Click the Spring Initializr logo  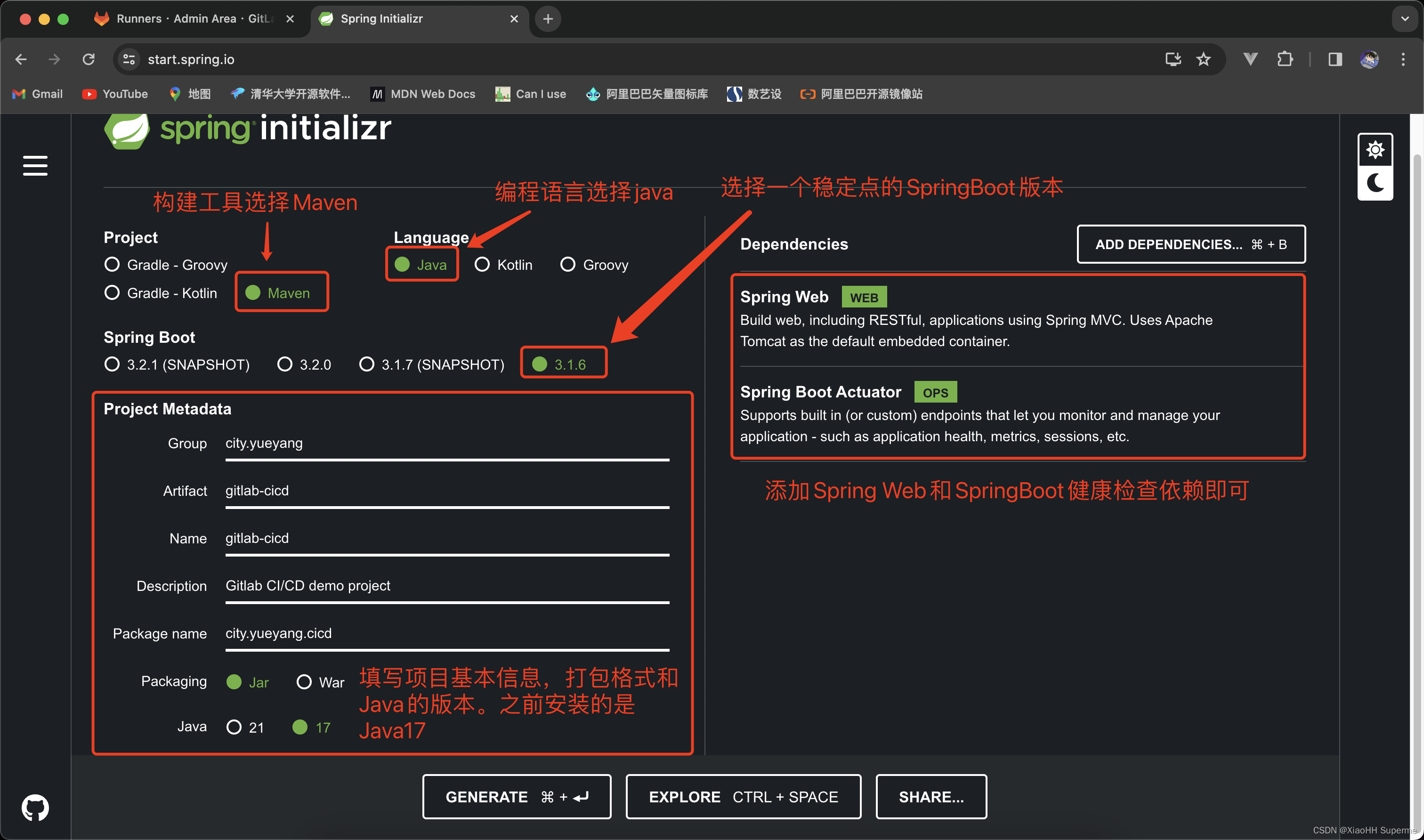coord(247,129)
